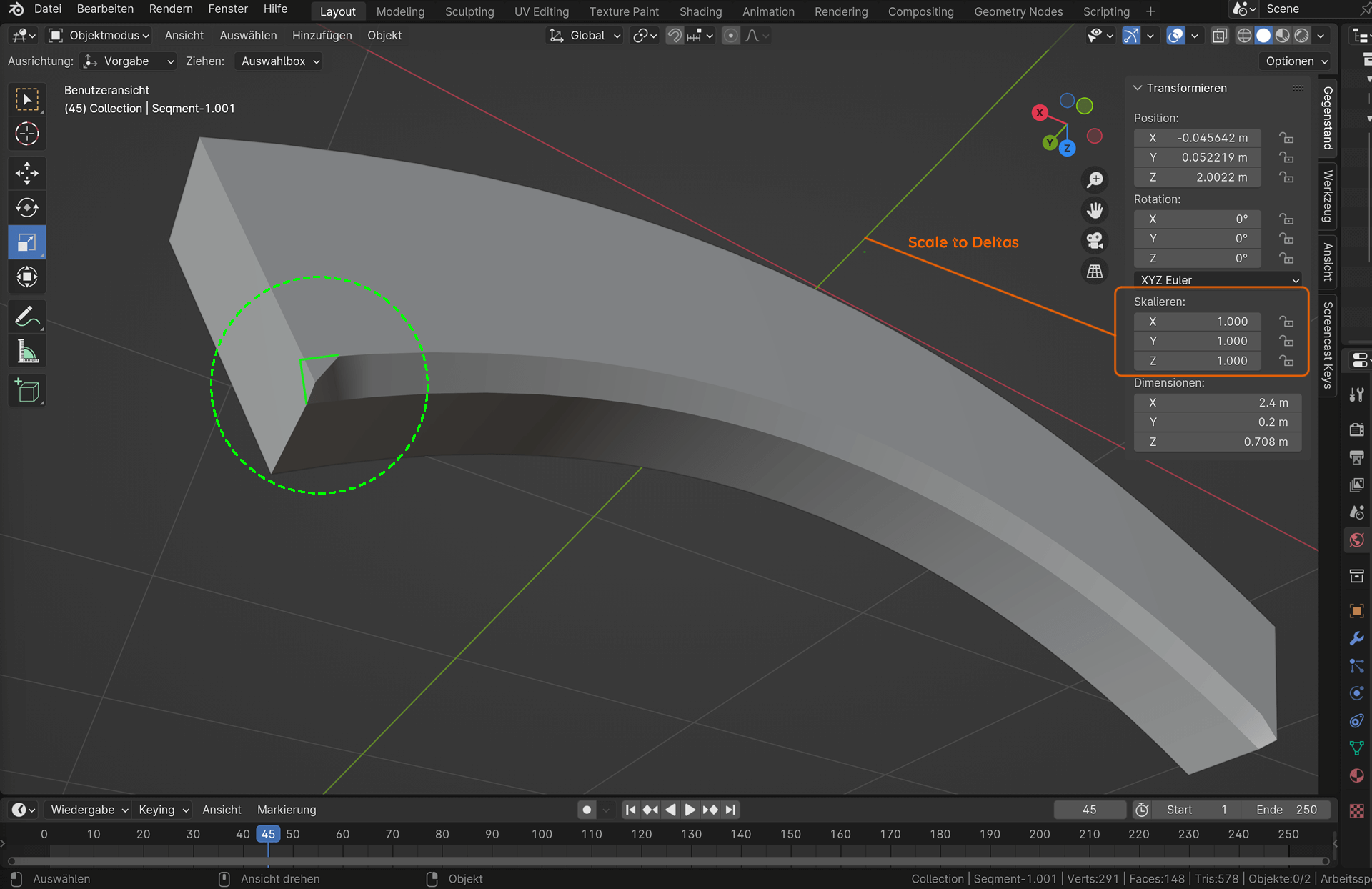The width and height of the screenshot is (1372, 889).
Task: Activate the Transform tool
Action: 27,277
